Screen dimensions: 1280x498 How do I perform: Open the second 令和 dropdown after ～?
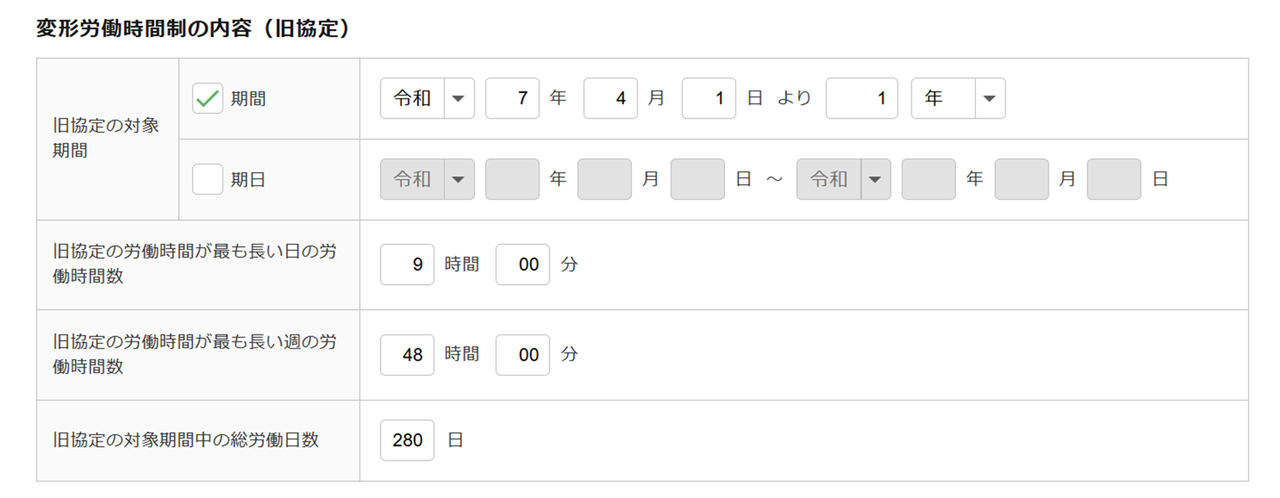pos(843,180)
